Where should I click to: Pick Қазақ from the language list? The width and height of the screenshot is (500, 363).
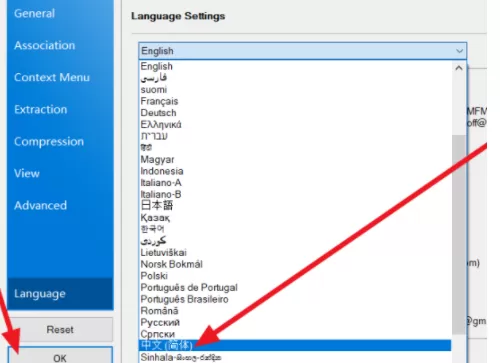coord(295,217)
